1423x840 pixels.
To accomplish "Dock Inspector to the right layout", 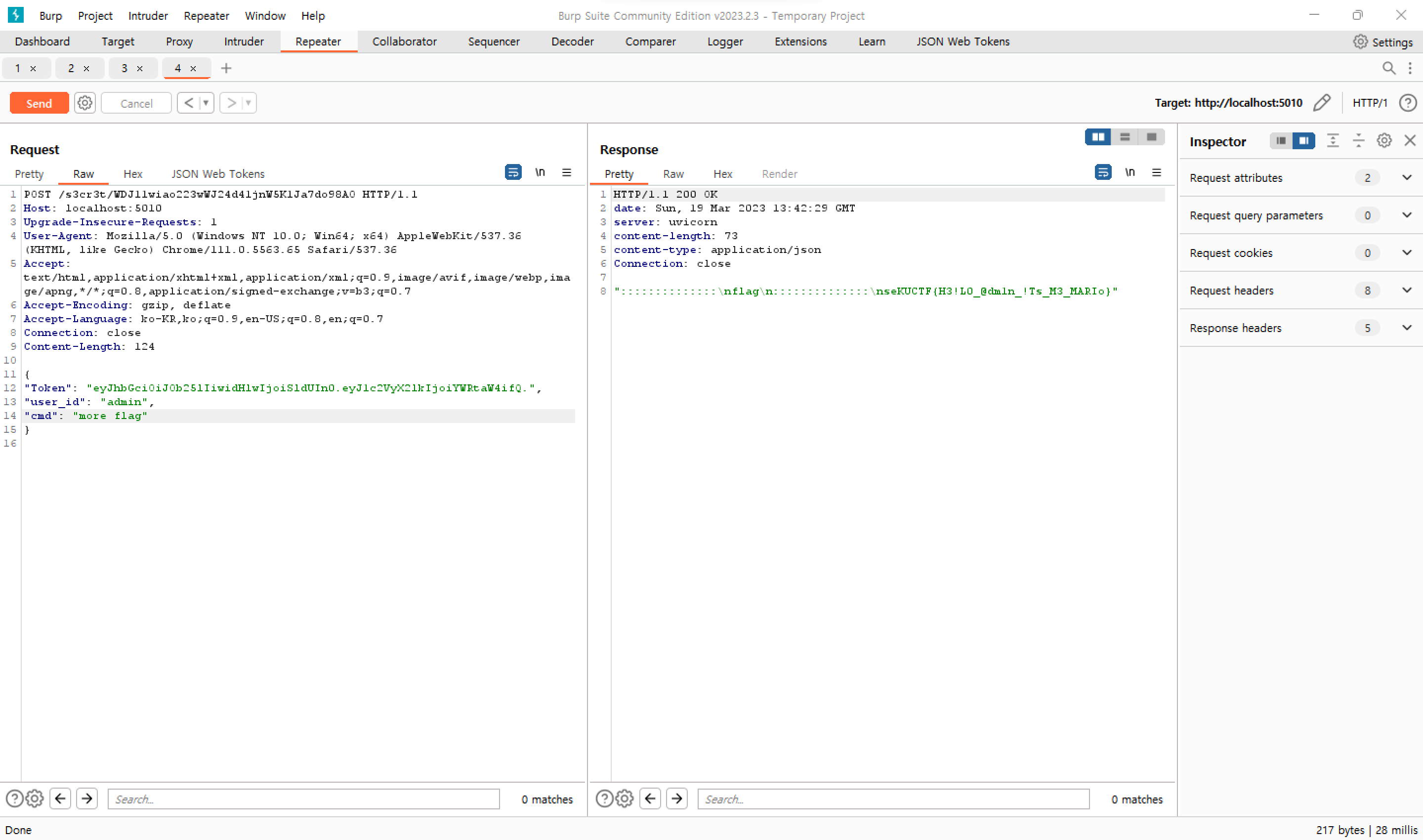I will pos(1303,140).
